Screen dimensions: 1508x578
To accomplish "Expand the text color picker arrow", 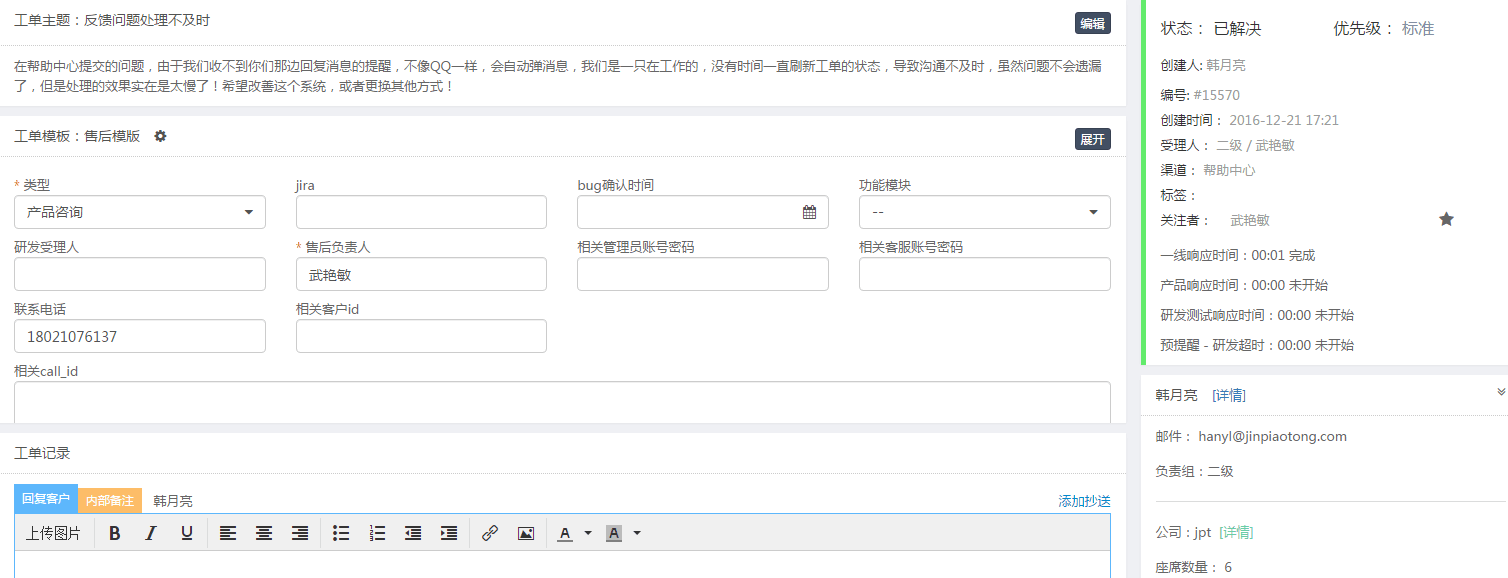I will pos(588,533).
